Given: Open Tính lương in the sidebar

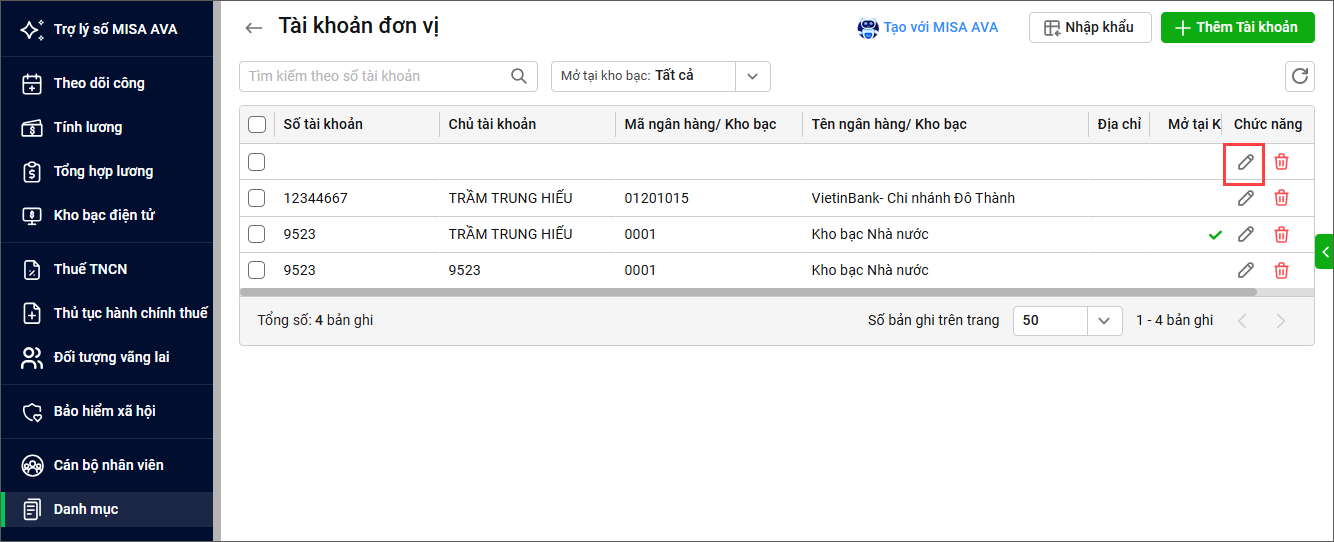Looking at the screenshot, I should 88,127.
